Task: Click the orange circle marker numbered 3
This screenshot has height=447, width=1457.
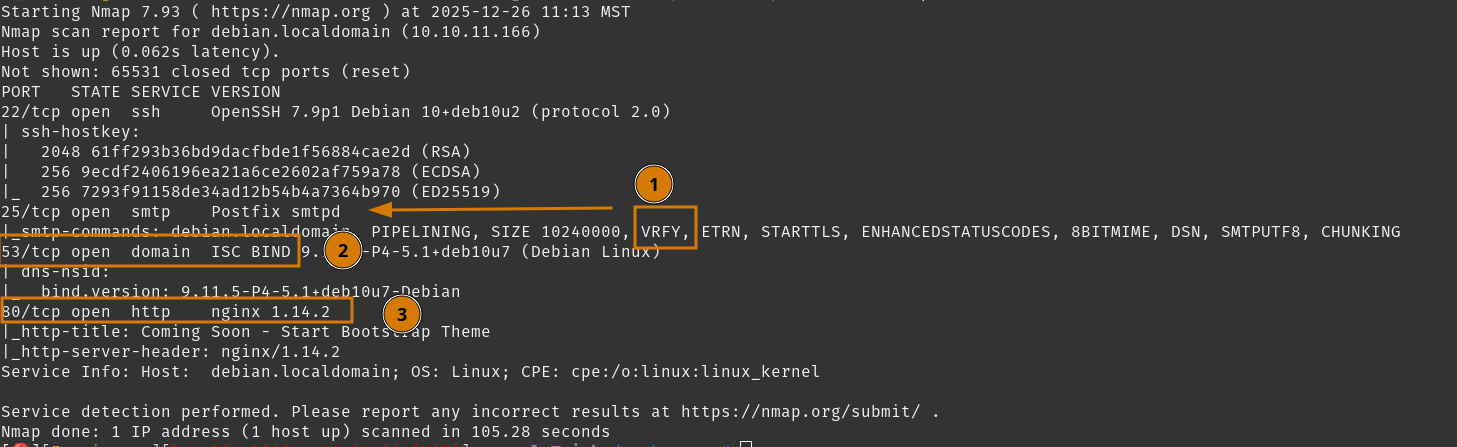Action: coord(402,314)
